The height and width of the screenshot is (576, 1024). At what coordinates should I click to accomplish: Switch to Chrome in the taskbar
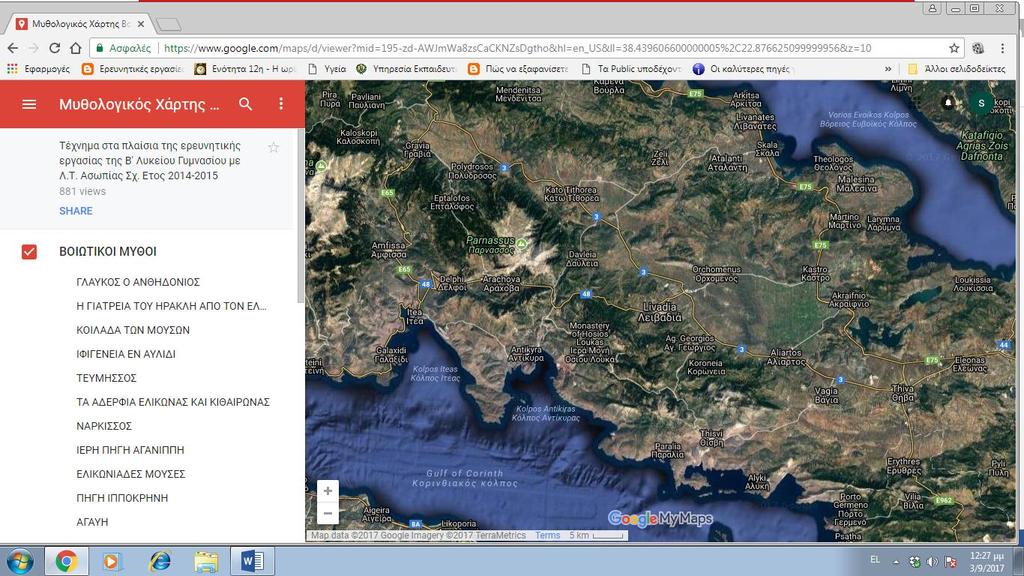tap(66, 561)
